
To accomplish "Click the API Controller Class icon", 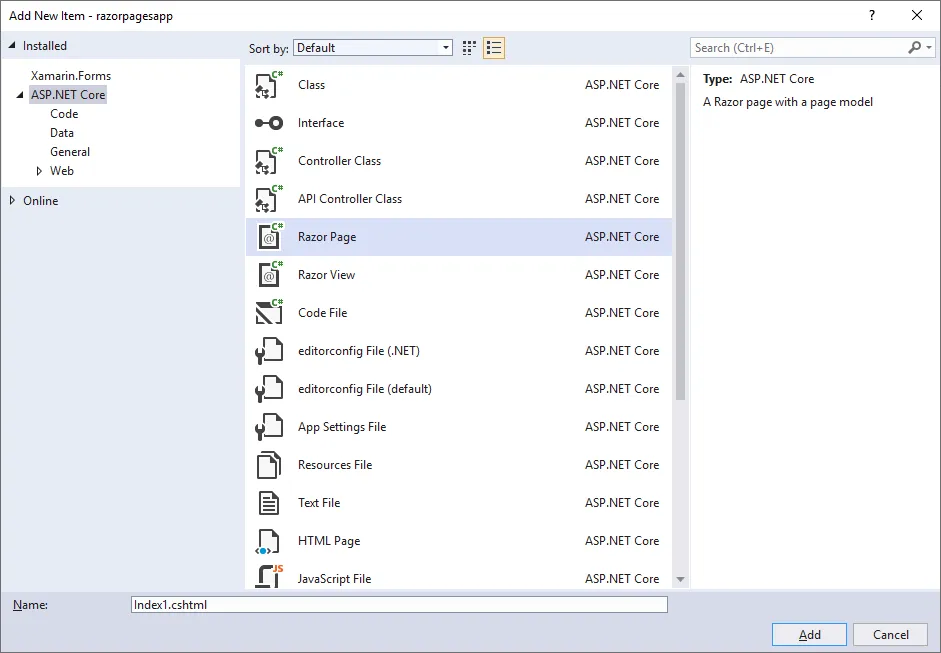I will click(269, 199).
